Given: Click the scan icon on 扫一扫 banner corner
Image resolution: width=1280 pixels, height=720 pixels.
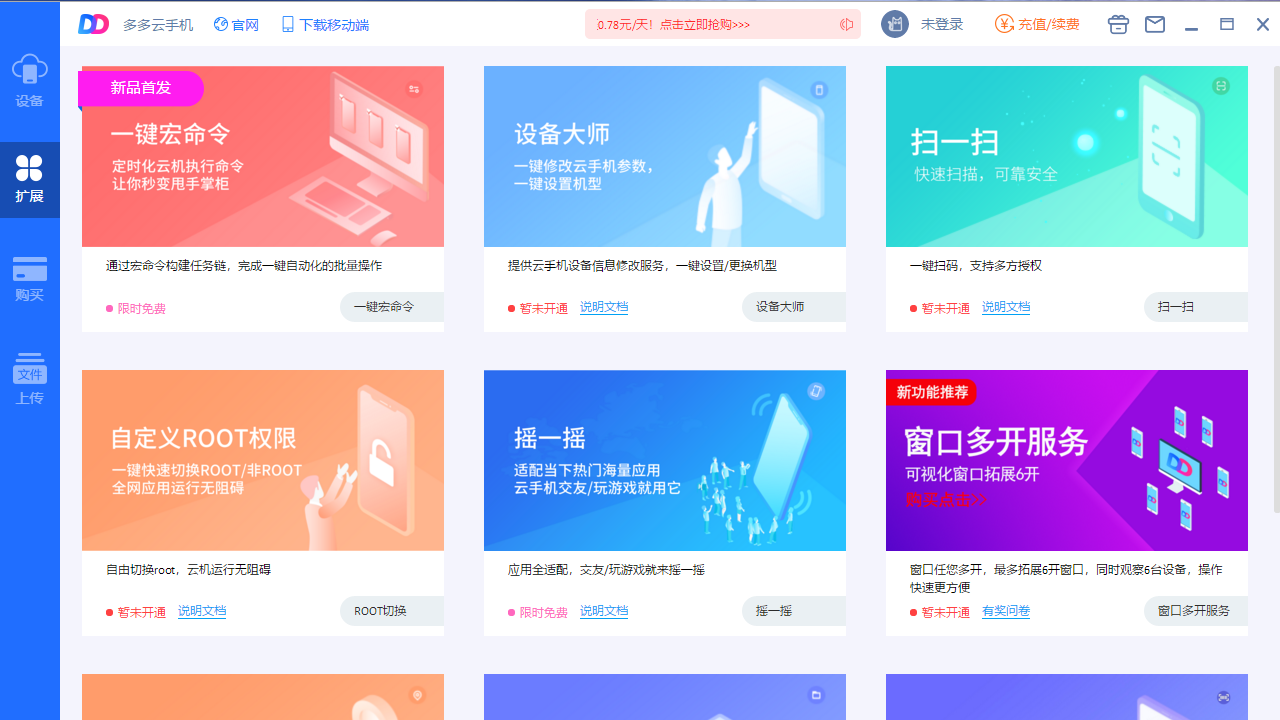Looking at the screenshot, I should 1221,87.
